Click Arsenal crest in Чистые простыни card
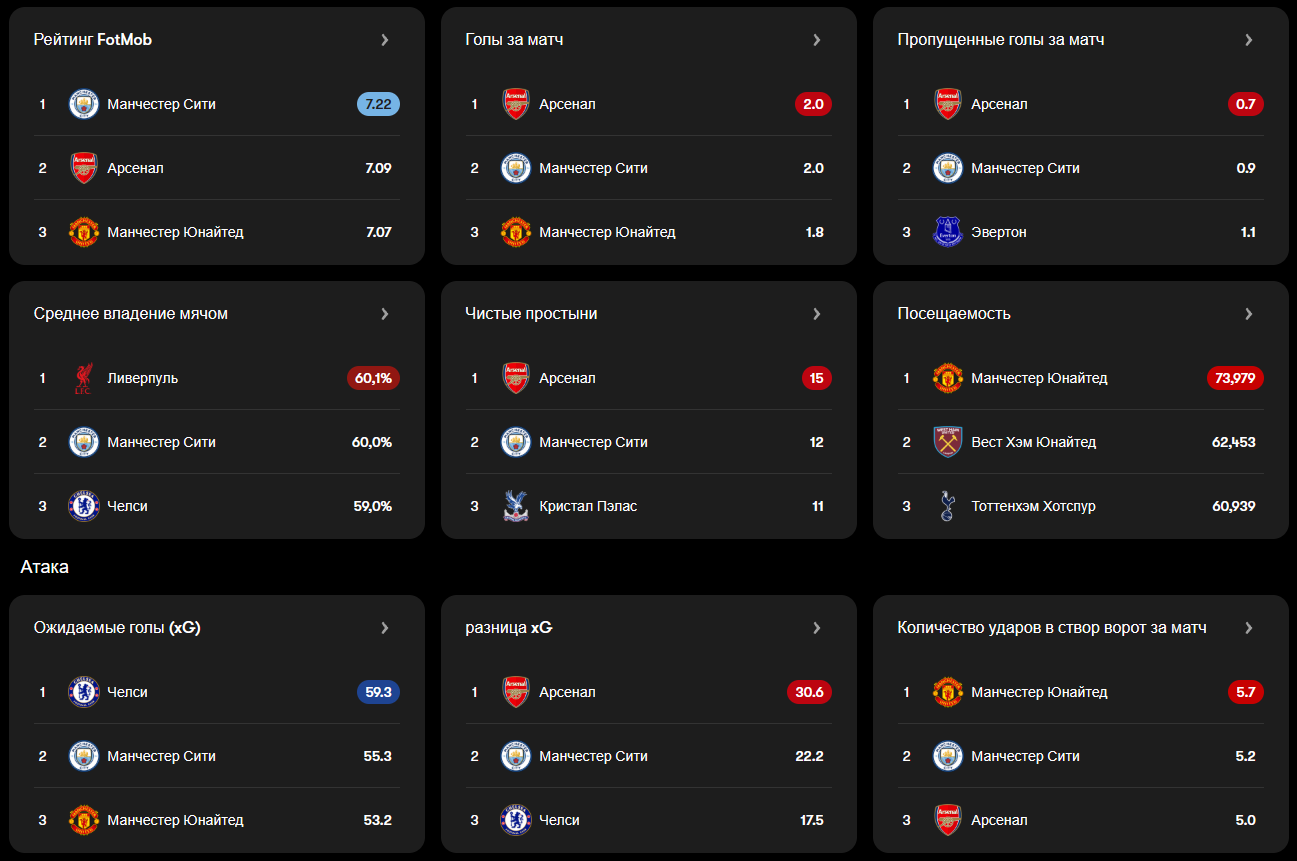The height and width of the screenshot is (861, 1297). click(x=515, y=378)
